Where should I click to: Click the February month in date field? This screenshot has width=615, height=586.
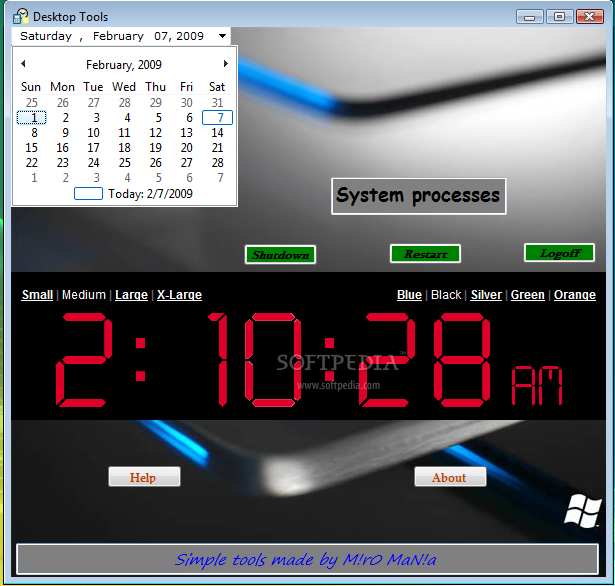tap(118, 36)
